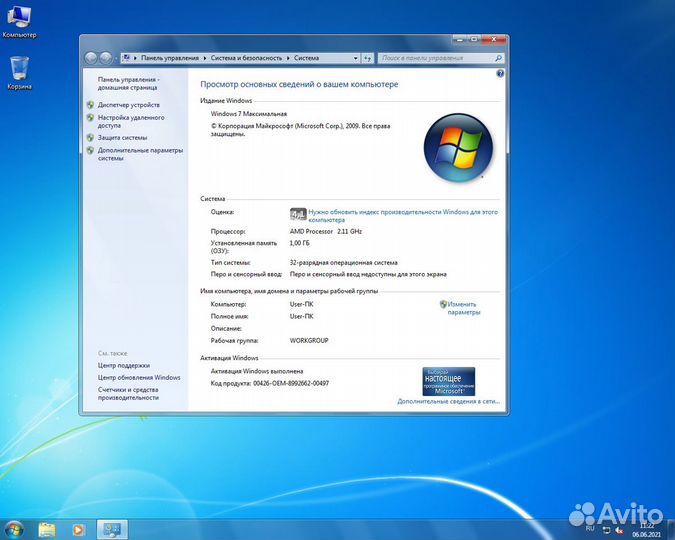
Task: Refresh the address bar view
Action: pyautogui.click(x=367, y=58)
